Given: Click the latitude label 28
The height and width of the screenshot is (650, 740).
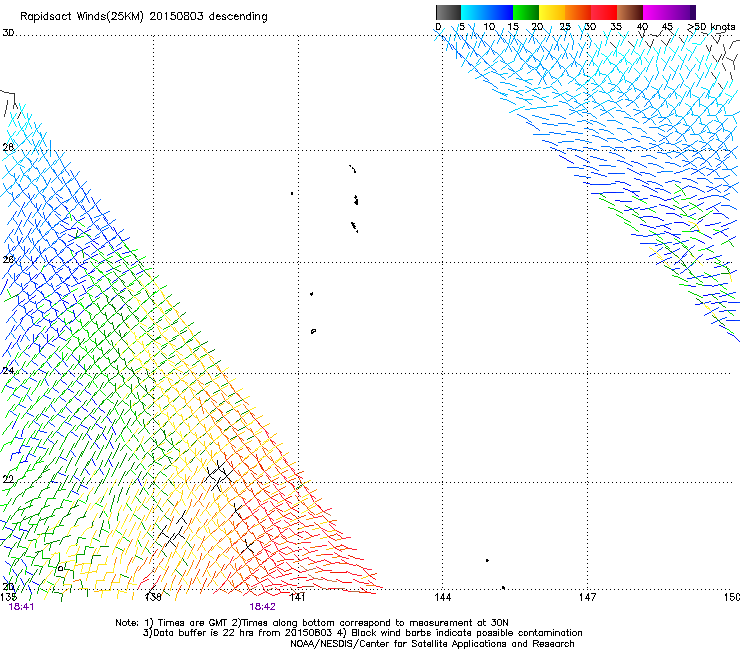Looking at the screenshot, I should (8, 147).
